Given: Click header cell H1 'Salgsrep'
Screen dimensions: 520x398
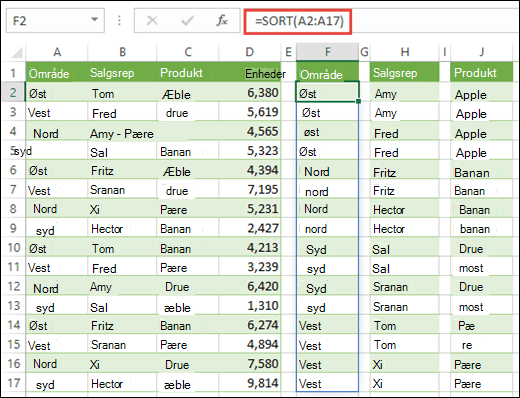Looking at the screenshot, I should coord(405,72).
